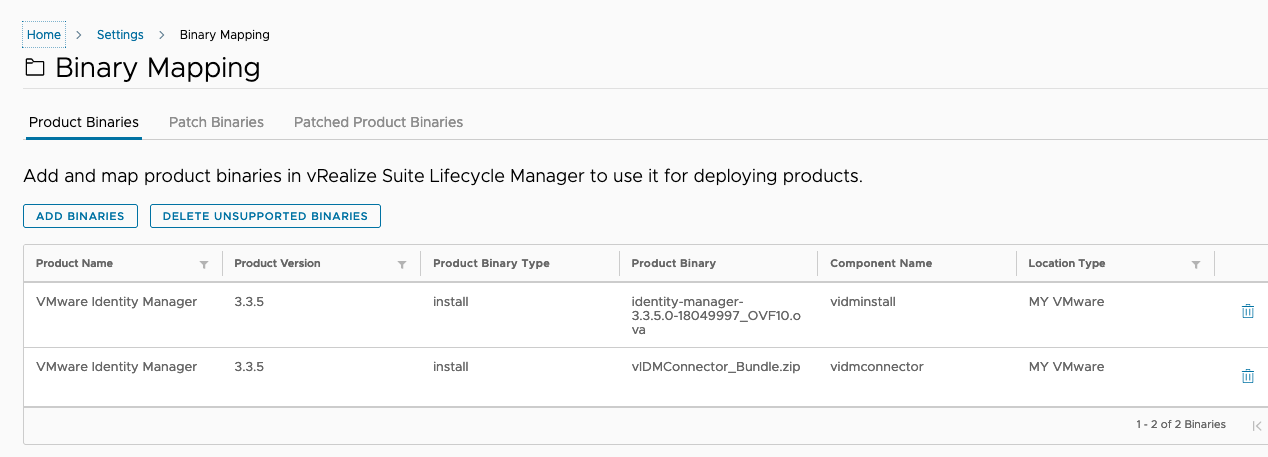The width and height of the screenshot is (1268, 457).
Task: Delete the vidminstall binary via trash icon
Action: pyautogui.click(x=1247, y=311)
